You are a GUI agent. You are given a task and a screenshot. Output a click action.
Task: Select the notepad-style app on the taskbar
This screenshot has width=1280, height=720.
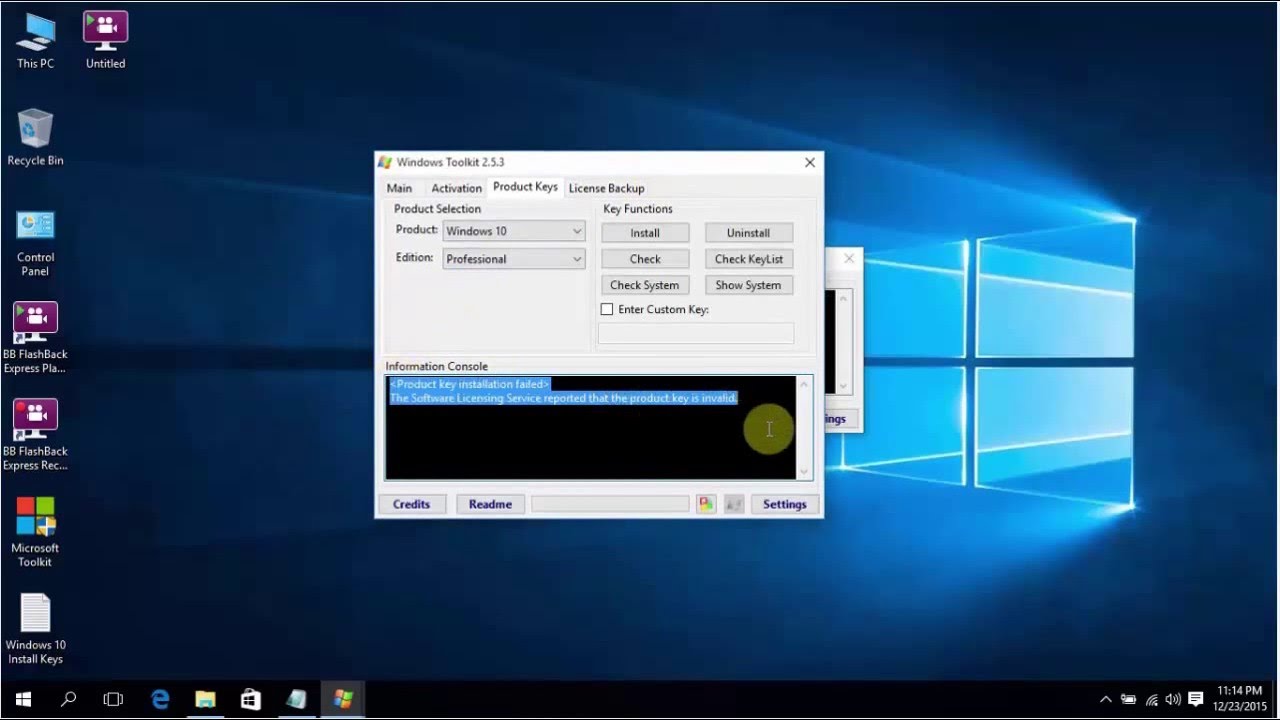tap(297, 700)
